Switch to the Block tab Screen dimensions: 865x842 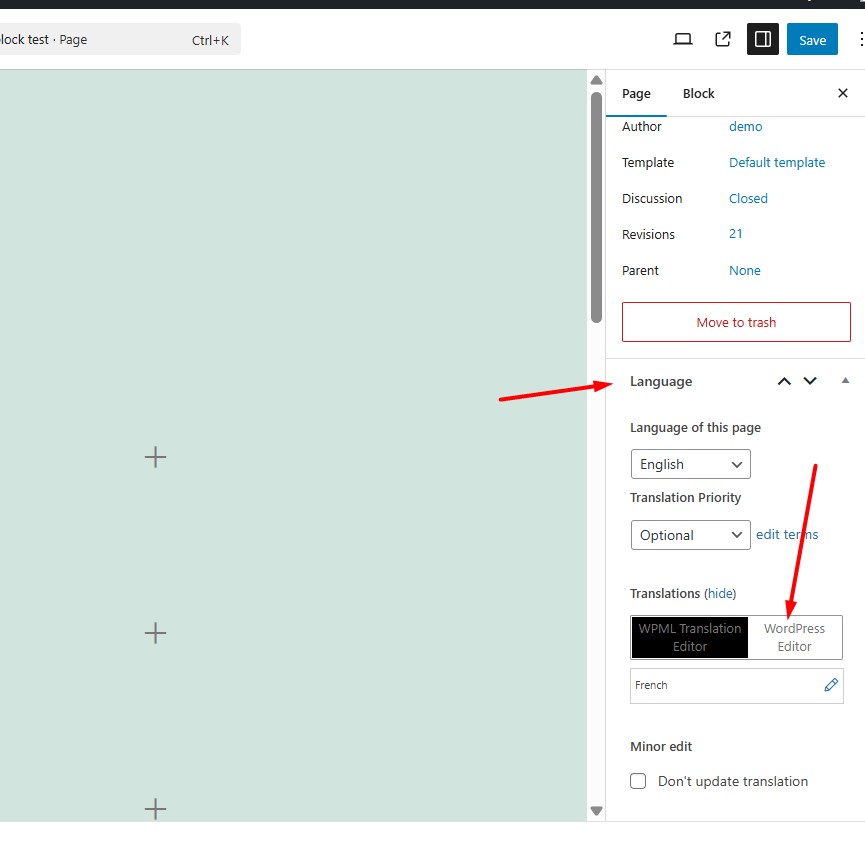698,93
